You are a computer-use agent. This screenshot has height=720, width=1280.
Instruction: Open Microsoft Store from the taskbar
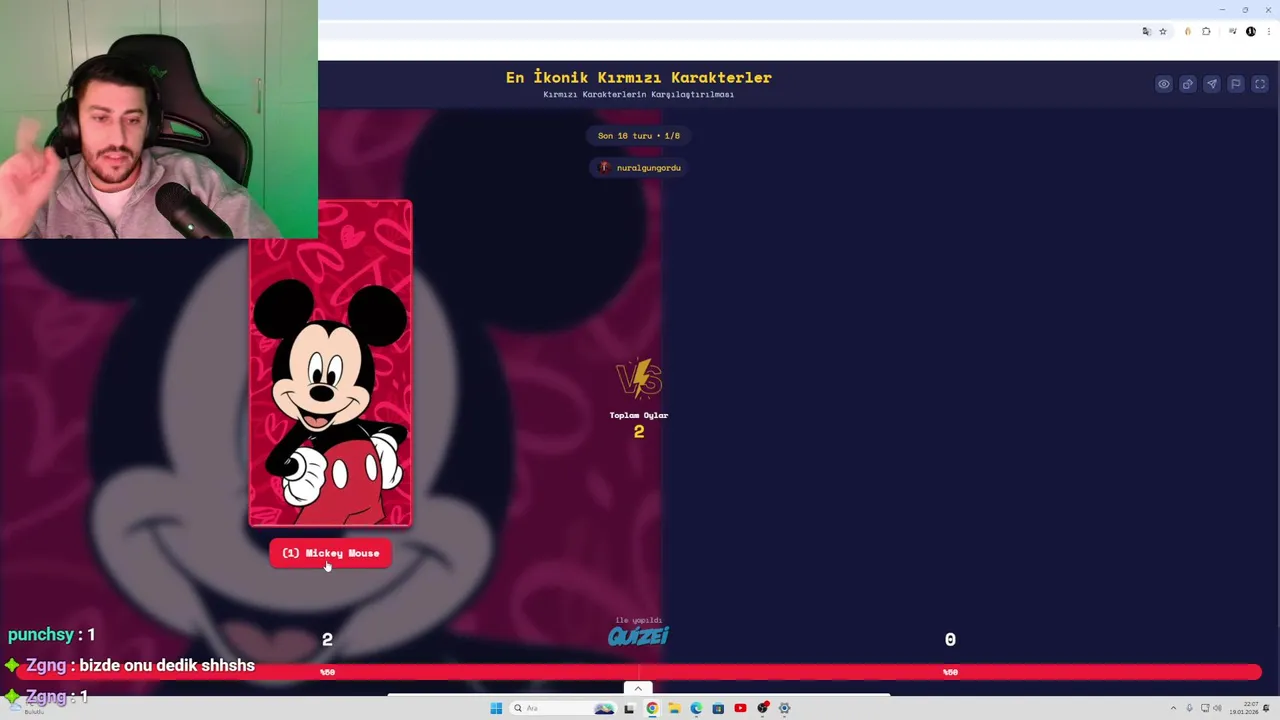click(x=718, y=708)
